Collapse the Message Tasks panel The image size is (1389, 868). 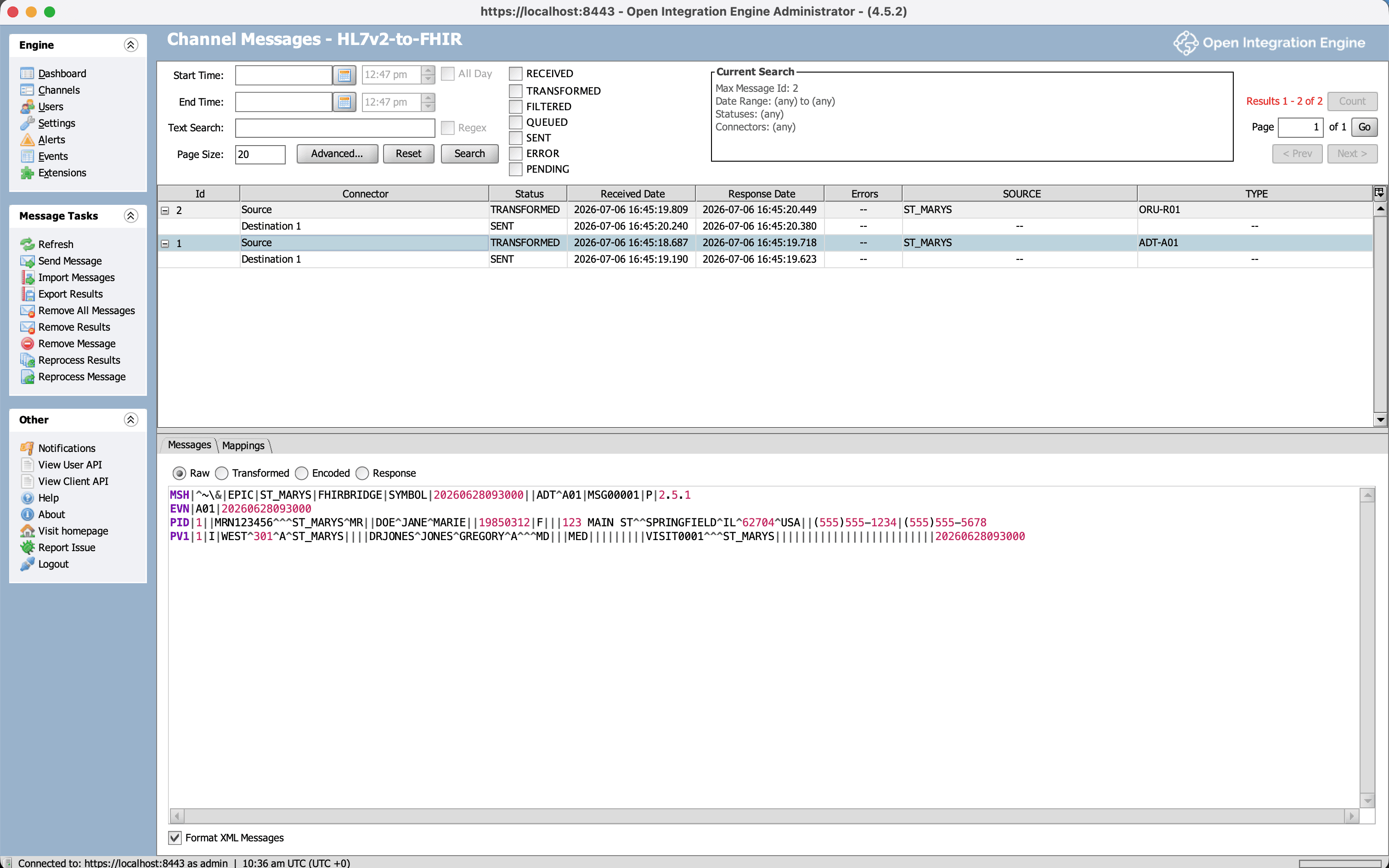131,216
